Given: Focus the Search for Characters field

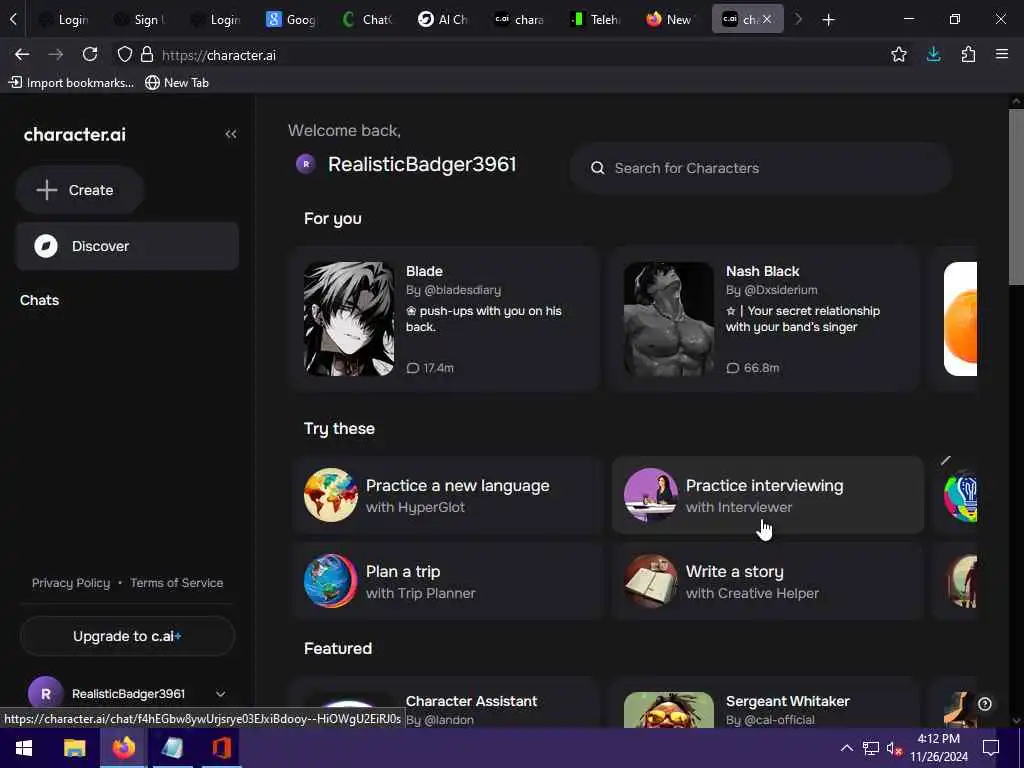Looking at the screenshot, I should point(760,168).
